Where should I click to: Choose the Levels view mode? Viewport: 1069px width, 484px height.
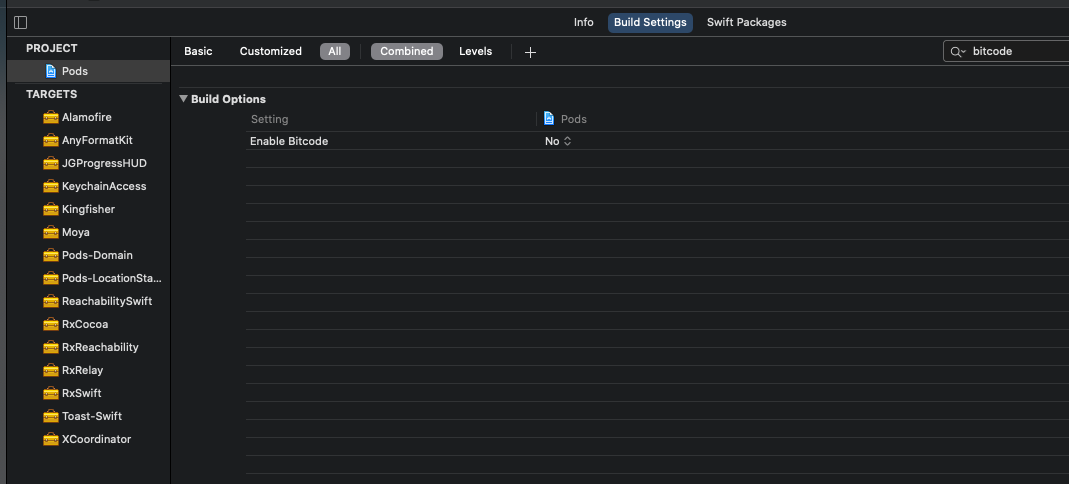tap(475, 51)
